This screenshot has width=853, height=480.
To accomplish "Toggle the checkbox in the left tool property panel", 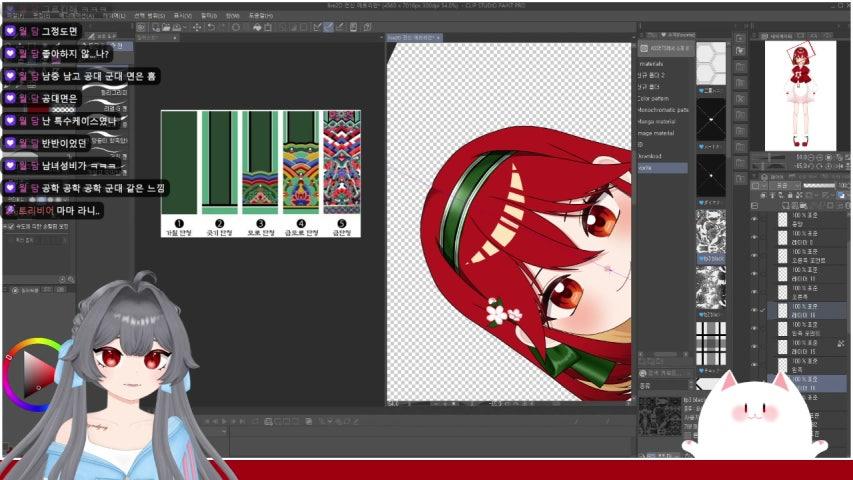I will (x=11, y=226).
